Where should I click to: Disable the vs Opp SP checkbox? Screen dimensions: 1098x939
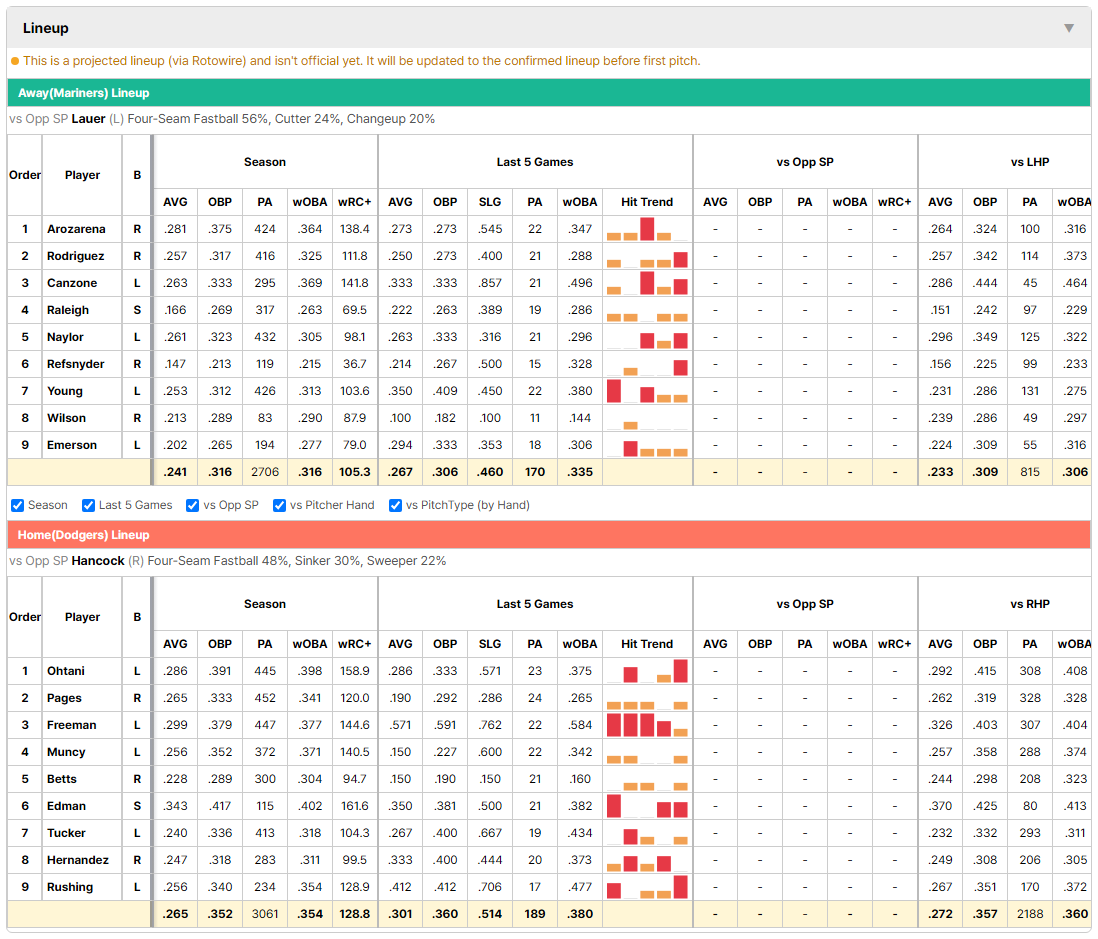(x=193, y=506)
